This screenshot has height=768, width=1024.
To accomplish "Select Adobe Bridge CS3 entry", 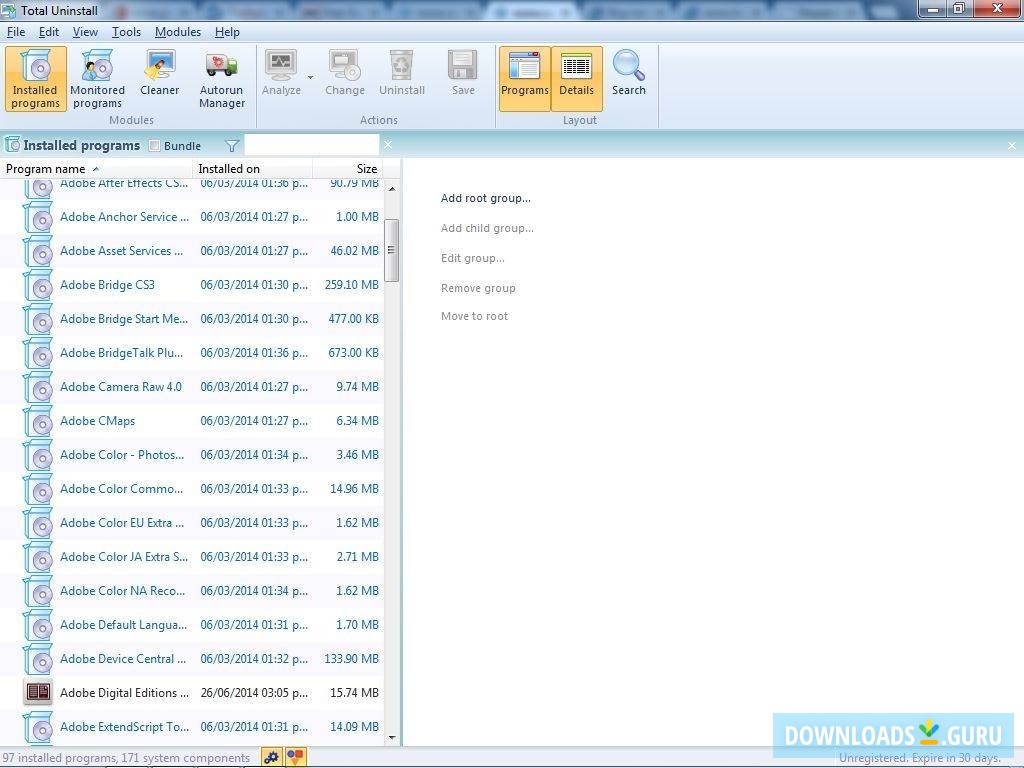I will pyautogui.click(x=192, y=285).
